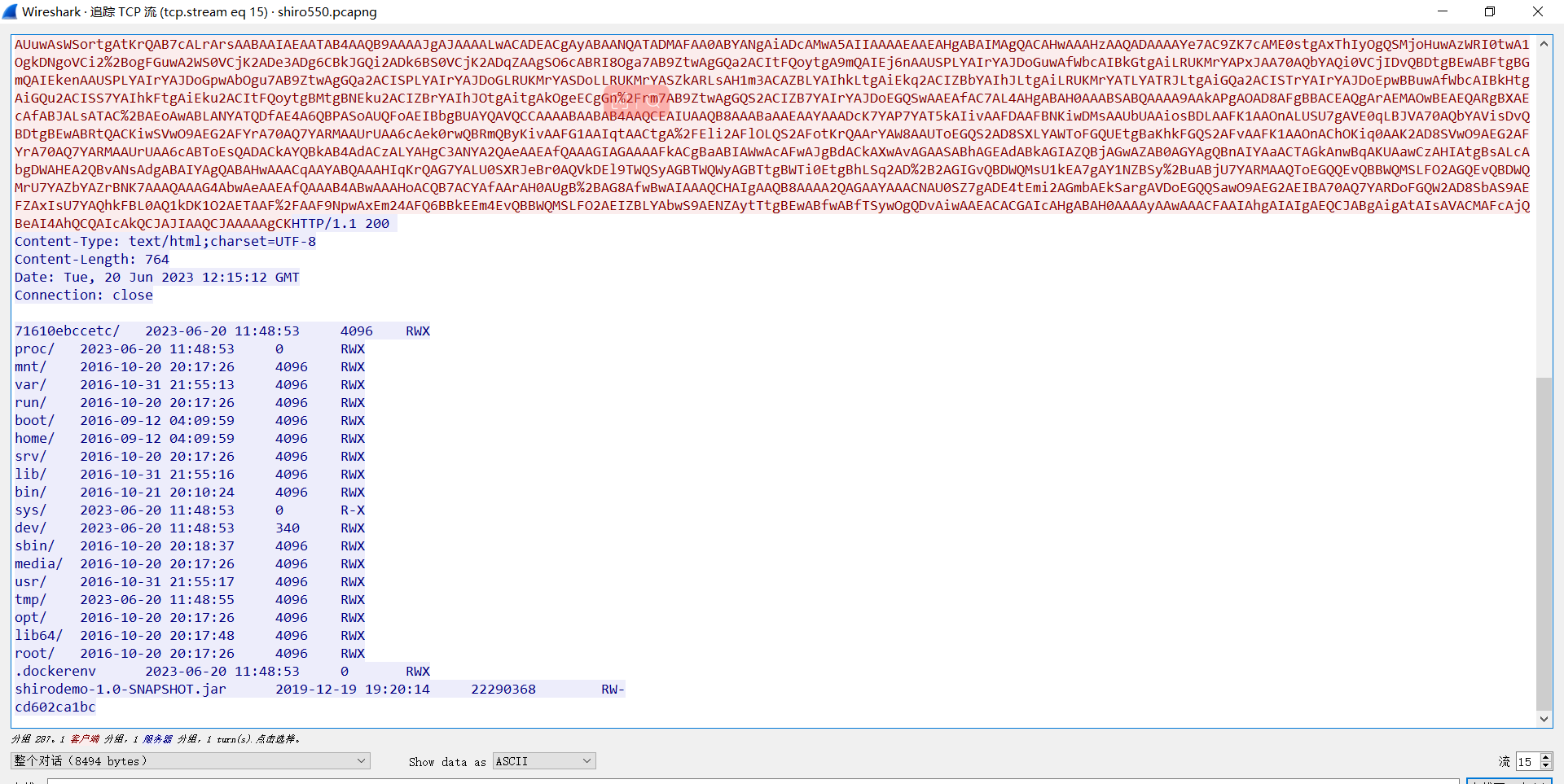
Task: Click into the stream number field showing 15
Action: click(1526, 762)
